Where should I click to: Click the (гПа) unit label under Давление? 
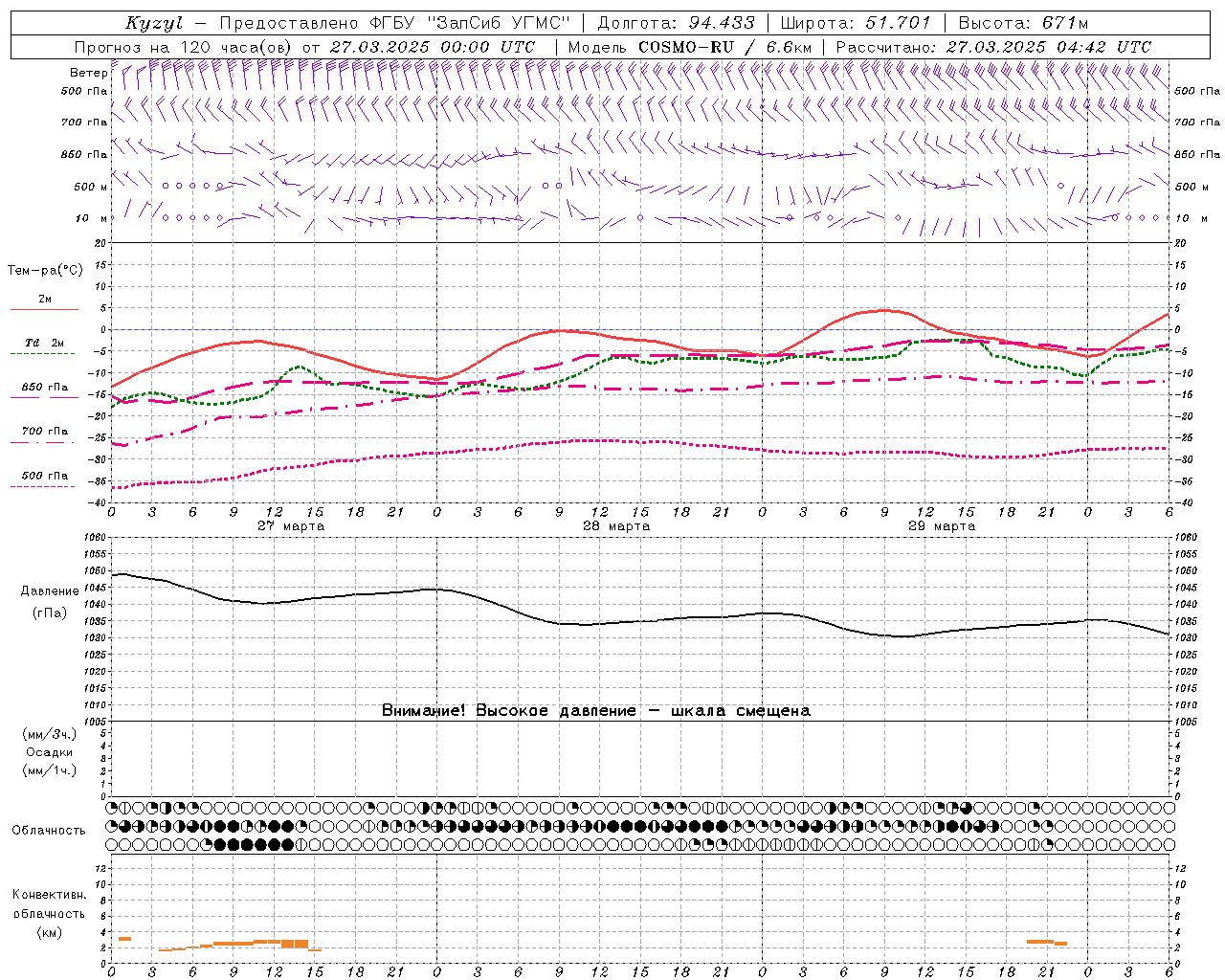pos(50,613)
